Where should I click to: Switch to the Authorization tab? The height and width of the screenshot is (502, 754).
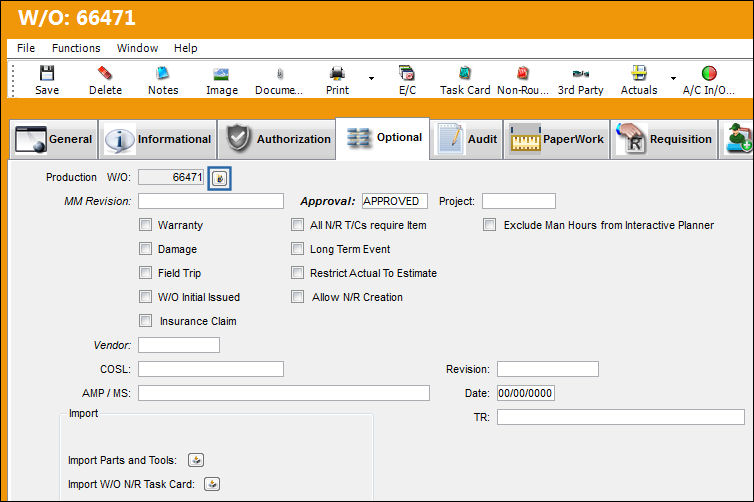277,139
